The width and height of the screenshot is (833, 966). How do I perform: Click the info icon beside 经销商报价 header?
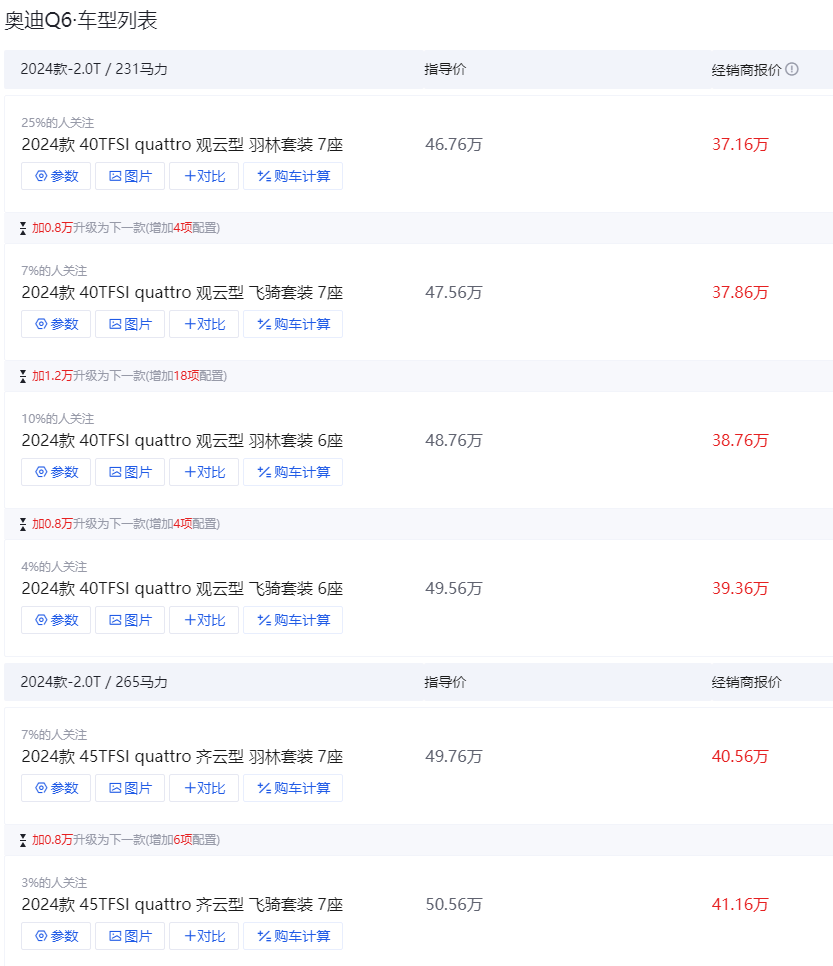point(792,69)
